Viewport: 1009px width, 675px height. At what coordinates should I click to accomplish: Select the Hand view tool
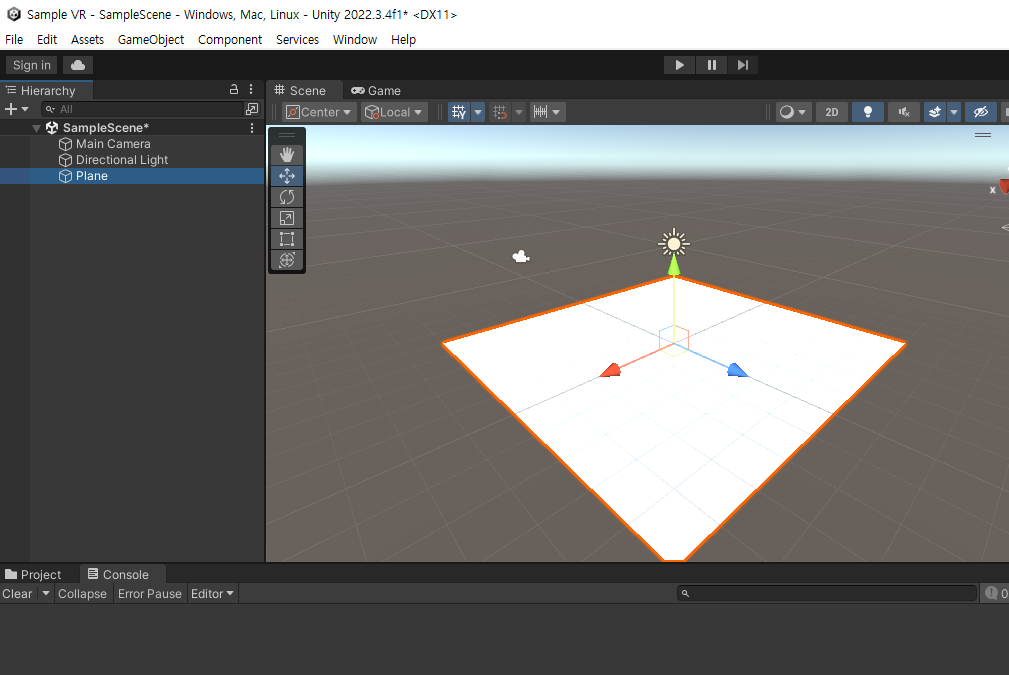(287, 154)
